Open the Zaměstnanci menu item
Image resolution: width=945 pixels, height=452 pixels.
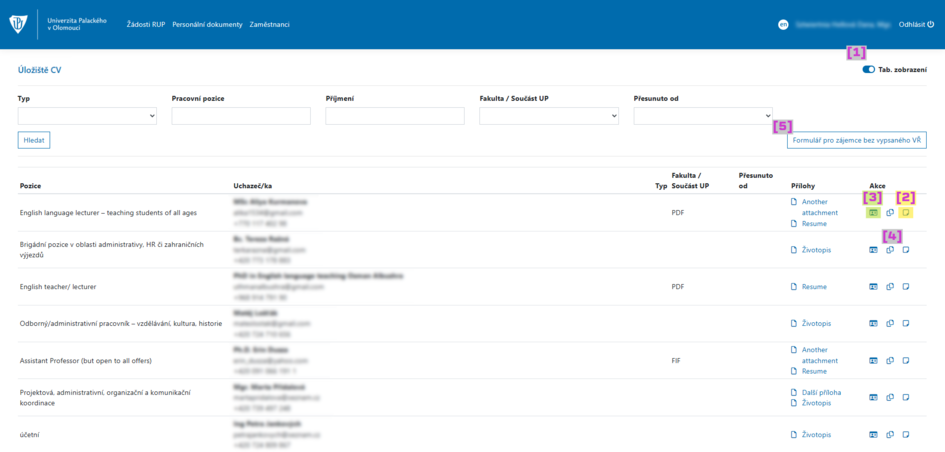coord(269,25)
